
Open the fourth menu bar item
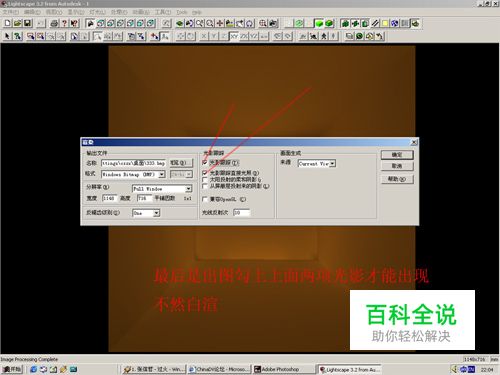[76, 12]
